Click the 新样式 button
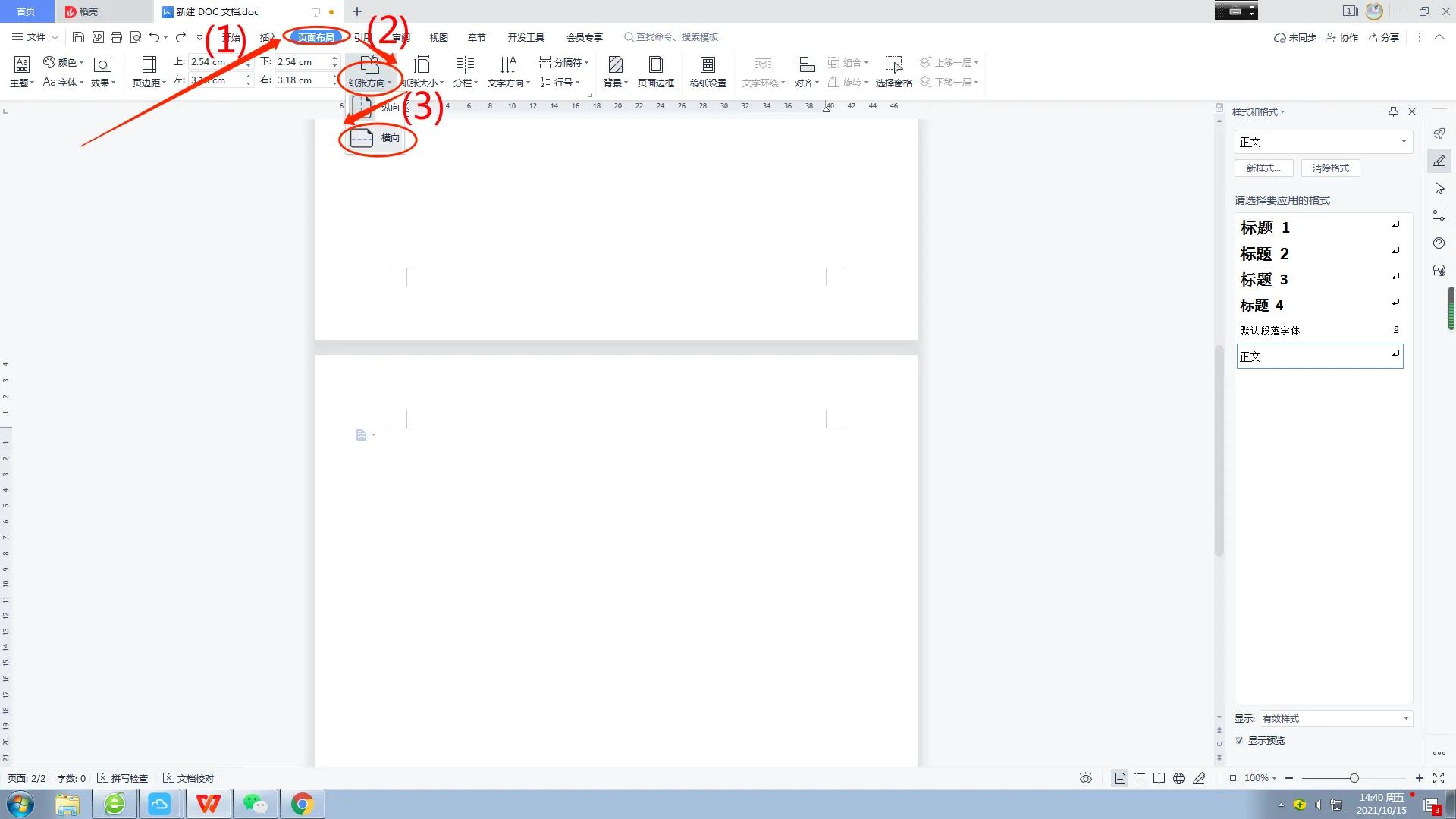This screenshot has width=1456, height=819. 1263,168
